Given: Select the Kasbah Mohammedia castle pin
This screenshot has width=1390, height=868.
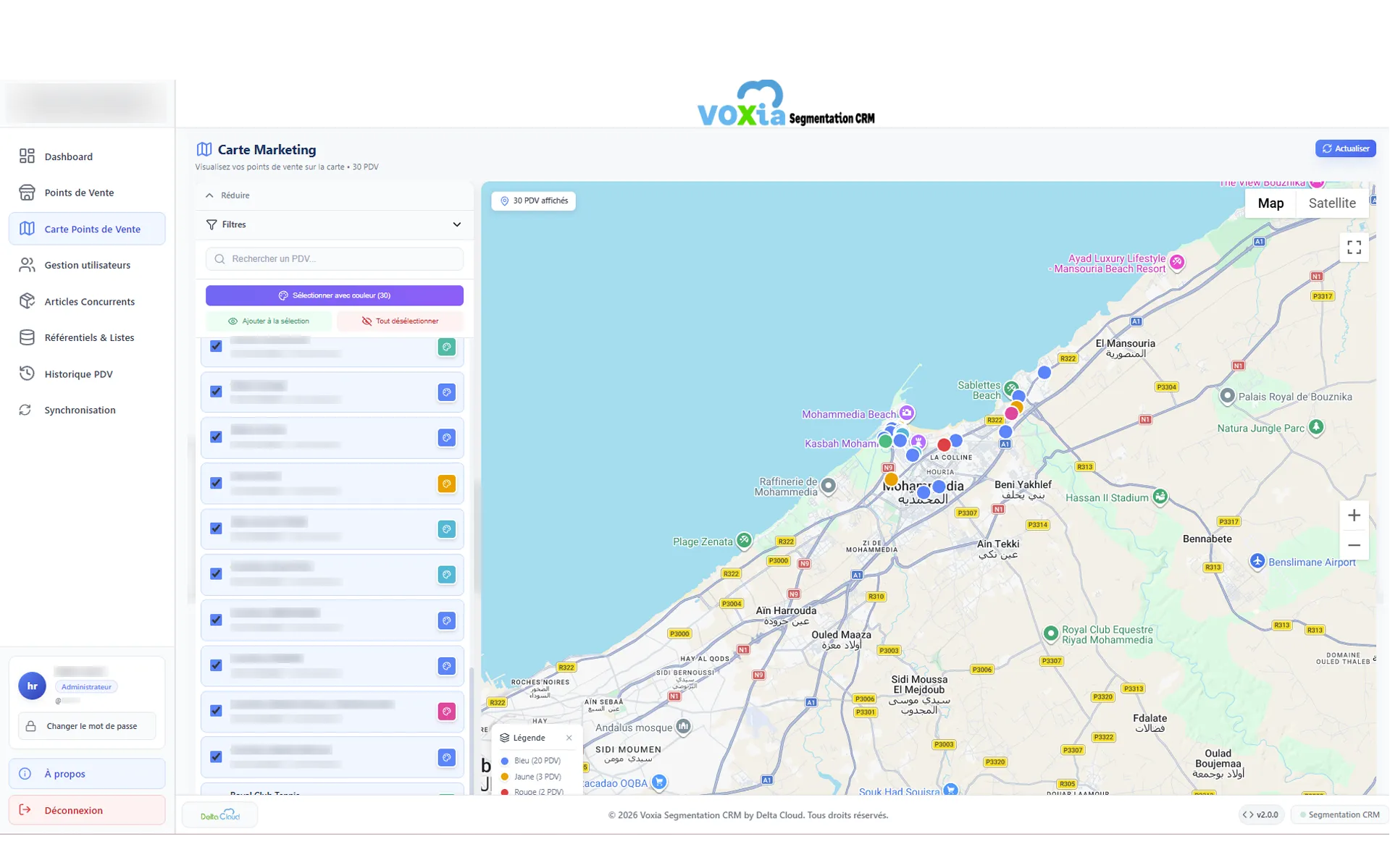Looking at the screenshot, I should tap(918, 442).
